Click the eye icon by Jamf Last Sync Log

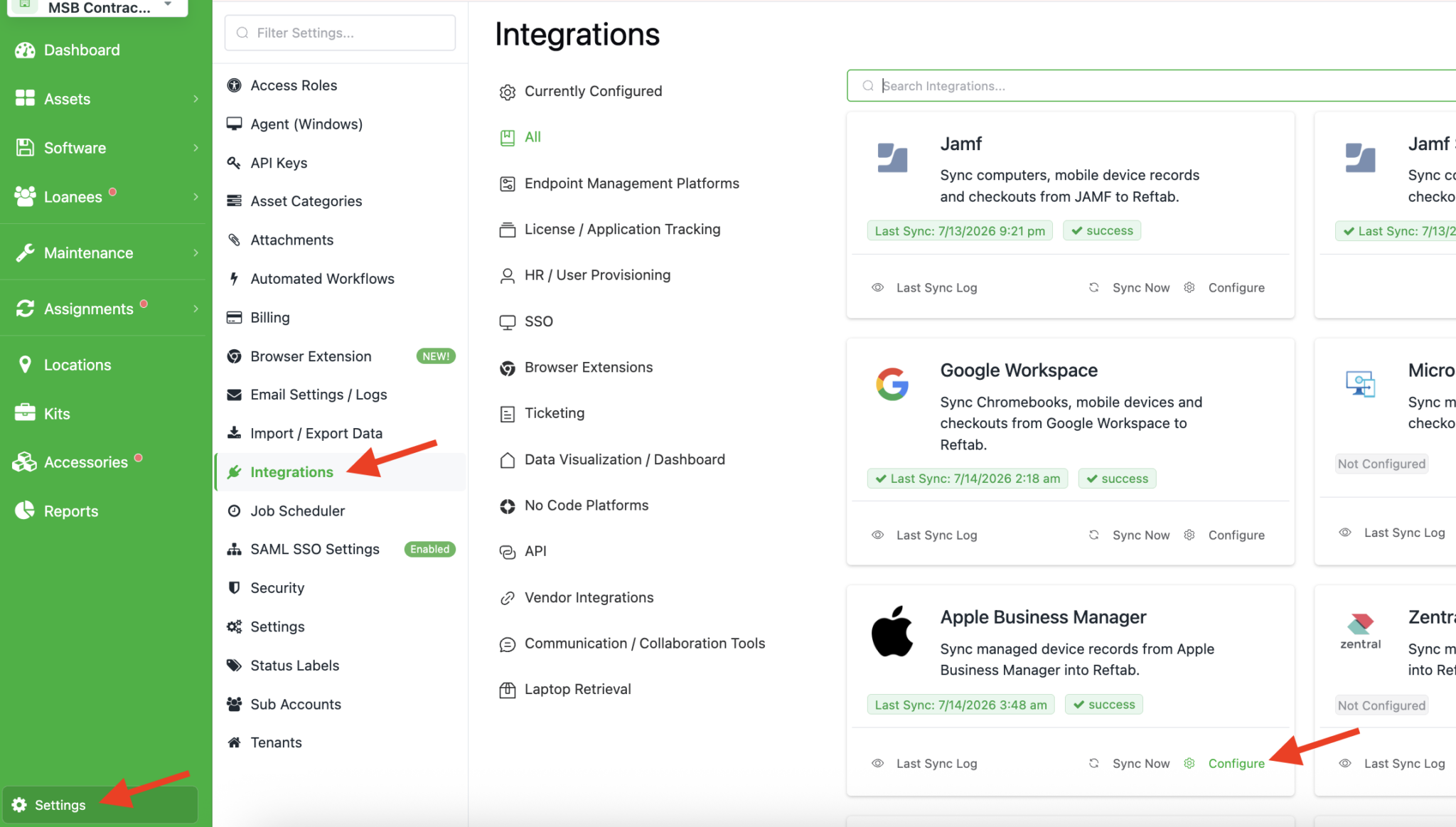tap(878, 287)
